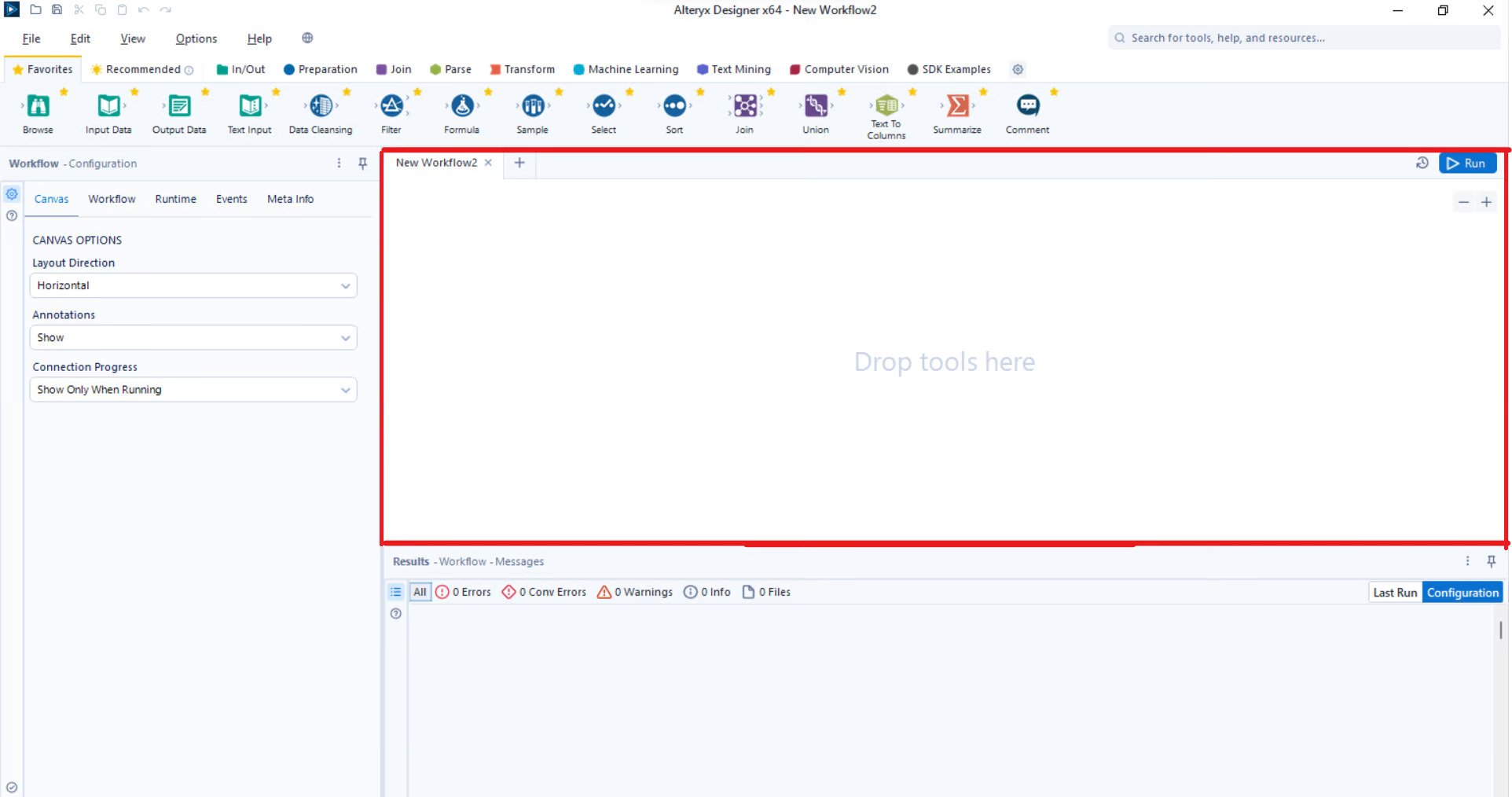Image resolution: width=1512 pixels, height=797 pixels.
Task: Pin the Workflow Configuration panel
Action: click(x=362, y=163)
